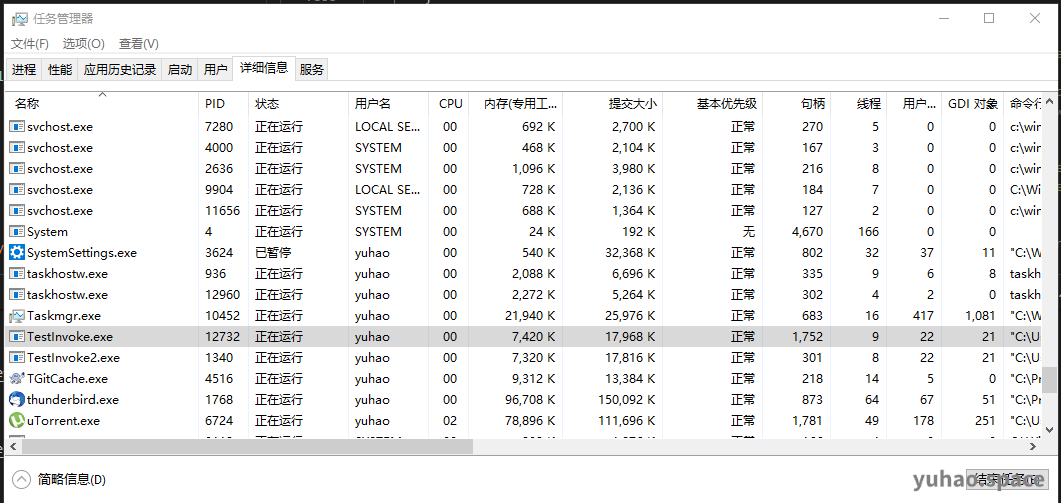Switch to the 服务 tab
This screenshot has height=503, width=1061.
pos(312,69)
